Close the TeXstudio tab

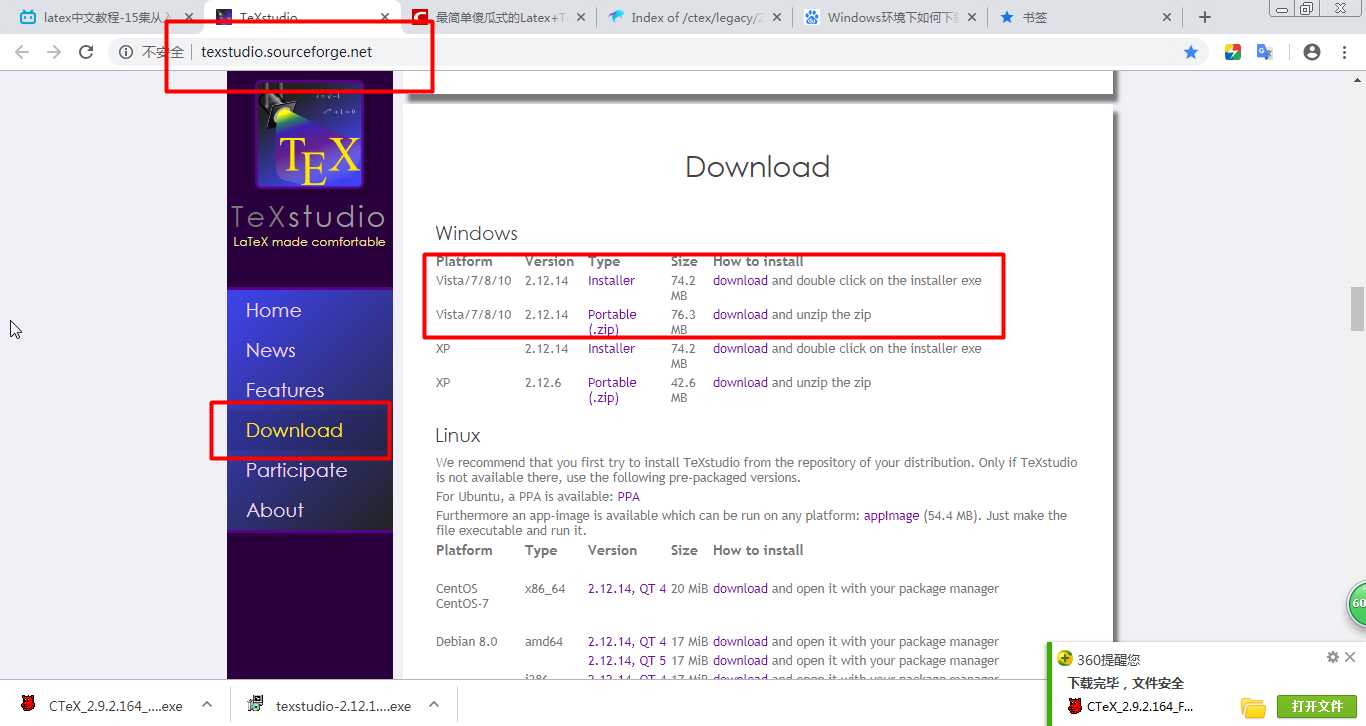(x=387, y=17)
